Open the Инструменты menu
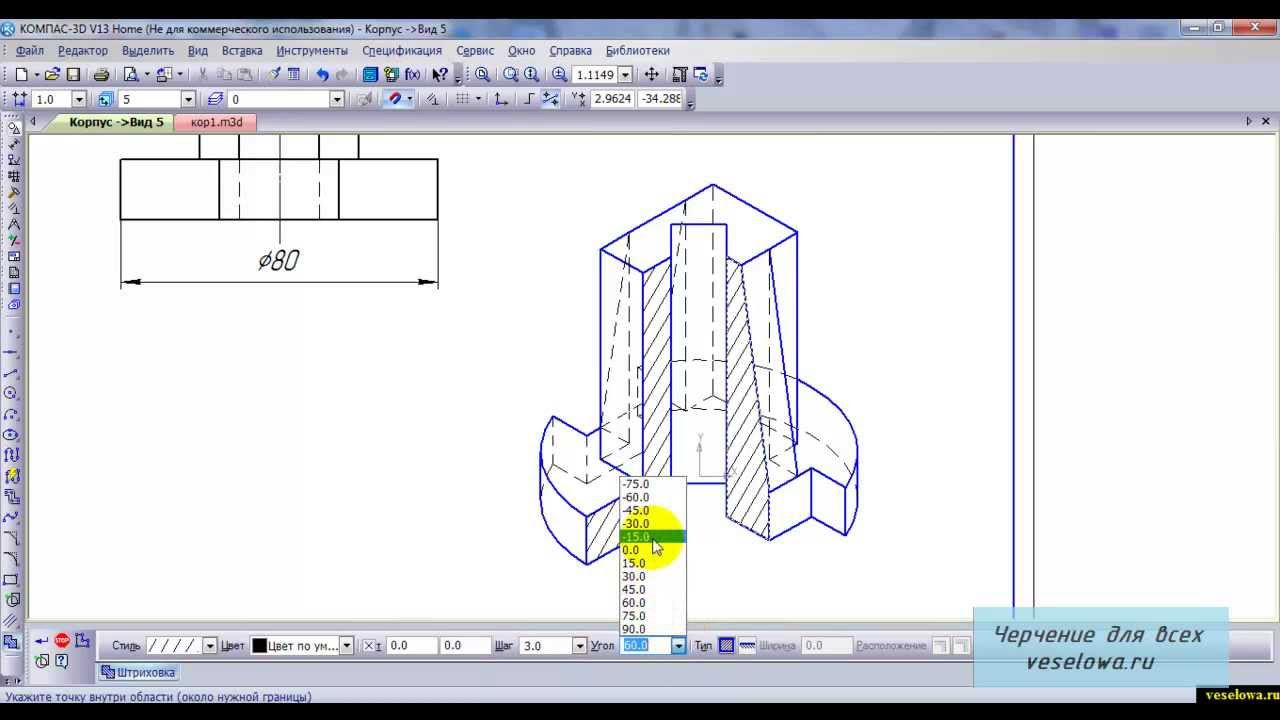 point(312,50)
